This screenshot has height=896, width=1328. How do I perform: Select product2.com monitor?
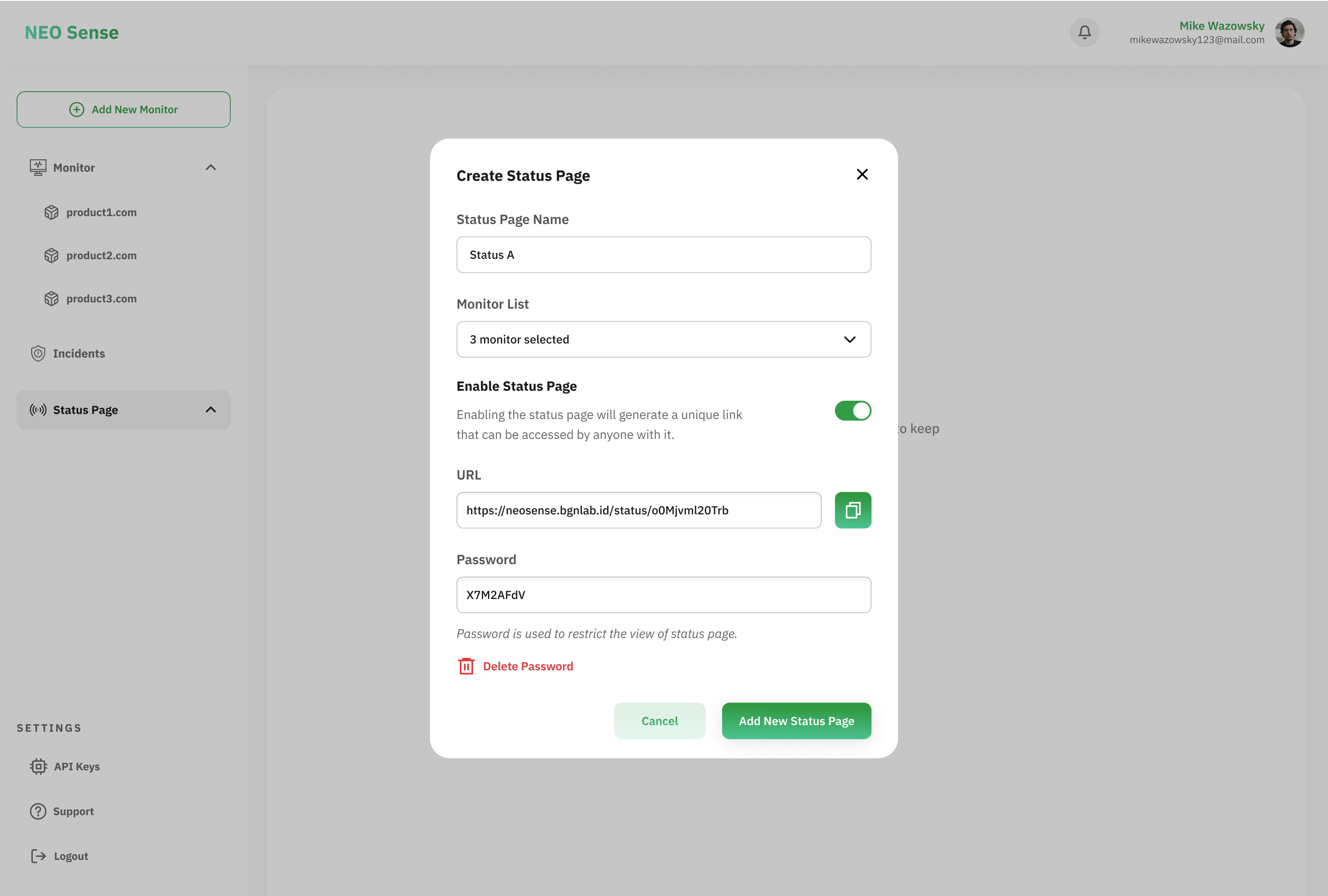point(101,255)
